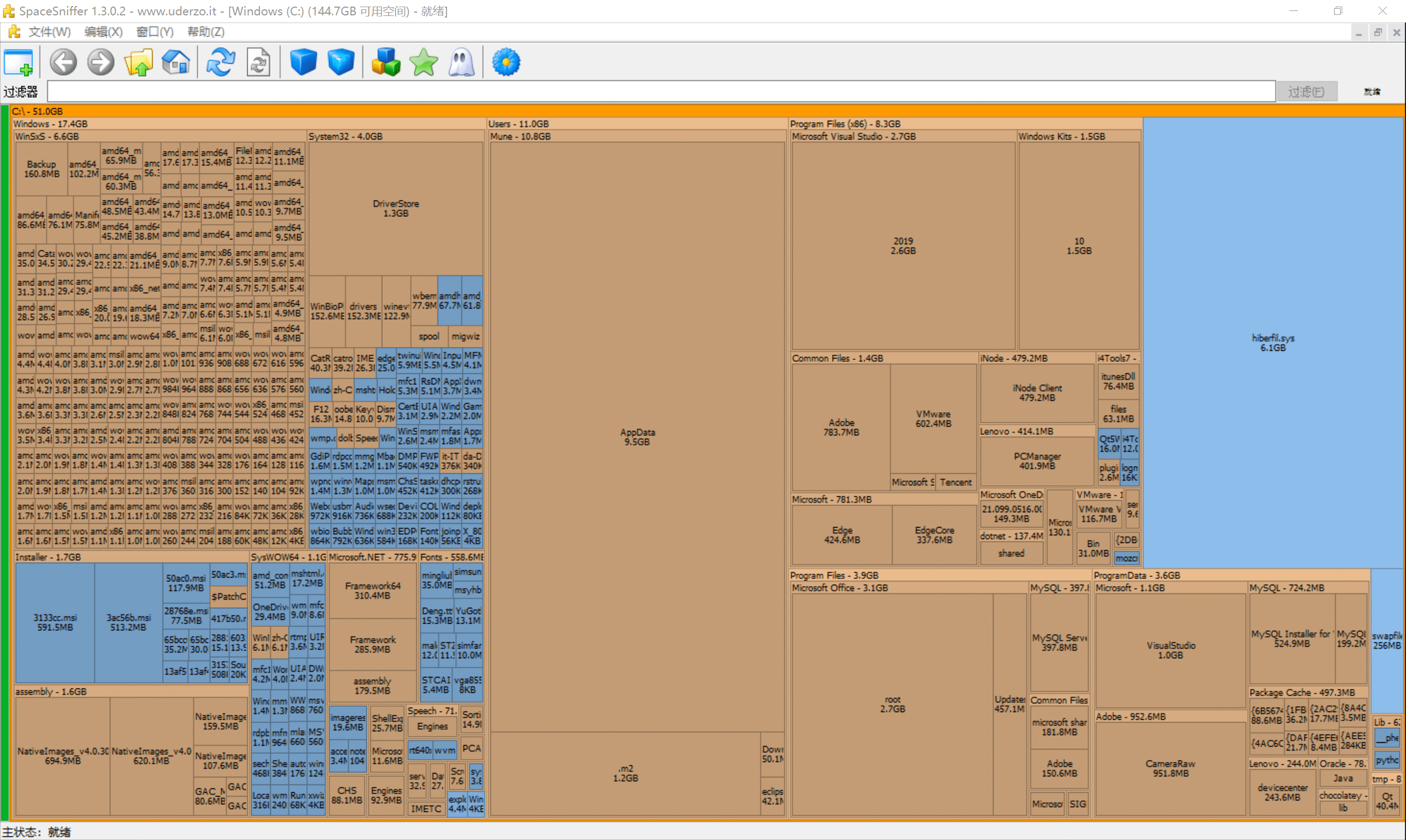The width and height of the screenshot is (1406, 840).
Task: Click the first blue cube icon
Action: point(303,62)
